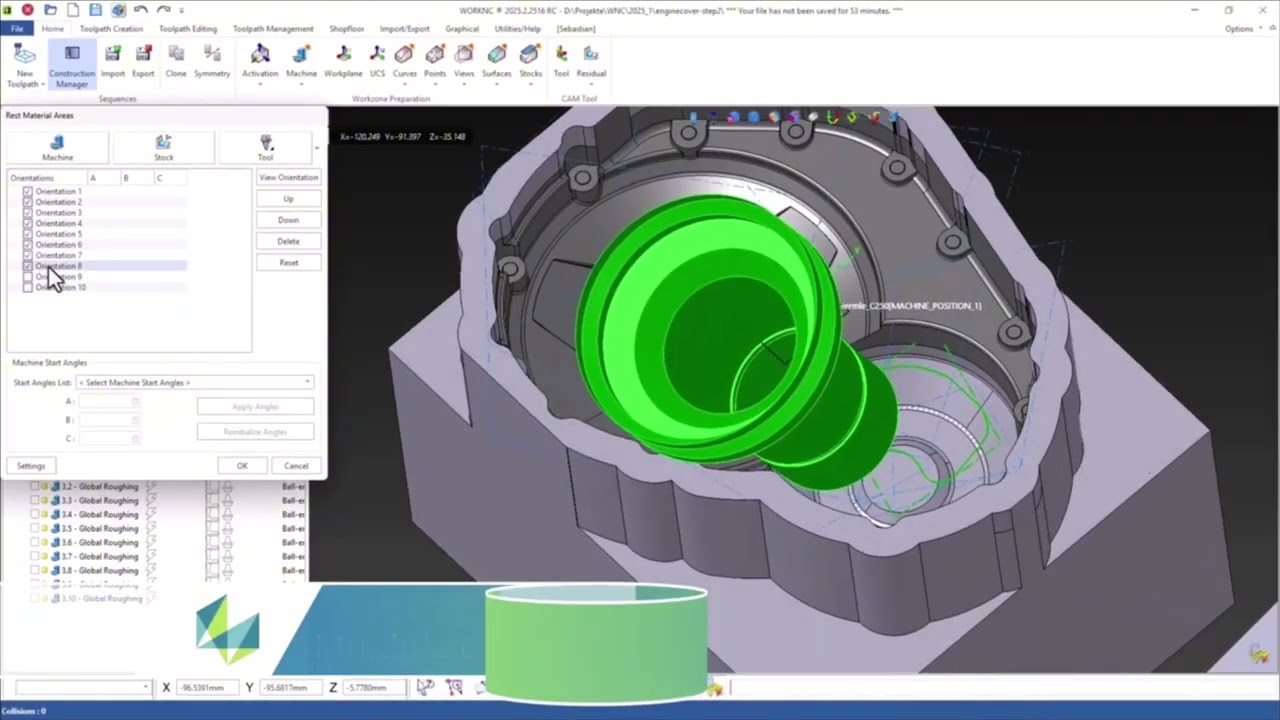Click the Stock button in the dialog
This screenshot has width=1280, height=720.
coord(164,148)
